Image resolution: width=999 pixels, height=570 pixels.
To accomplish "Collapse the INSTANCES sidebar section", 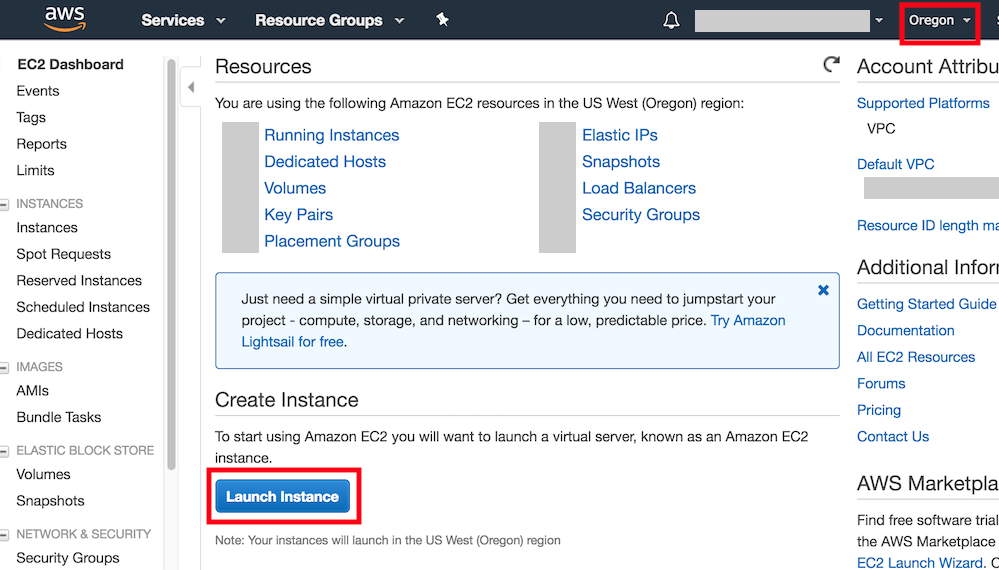I will [x=5, y=204].
